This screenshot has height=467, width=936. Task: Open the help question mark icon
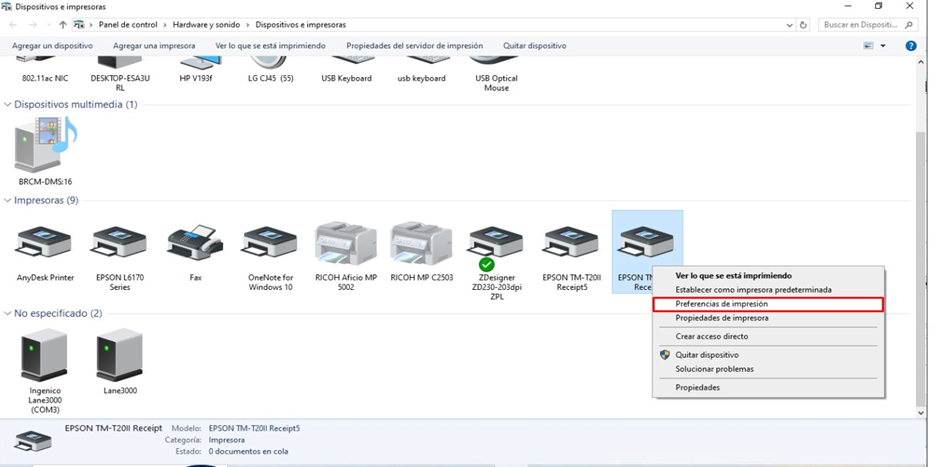(911, 46)
